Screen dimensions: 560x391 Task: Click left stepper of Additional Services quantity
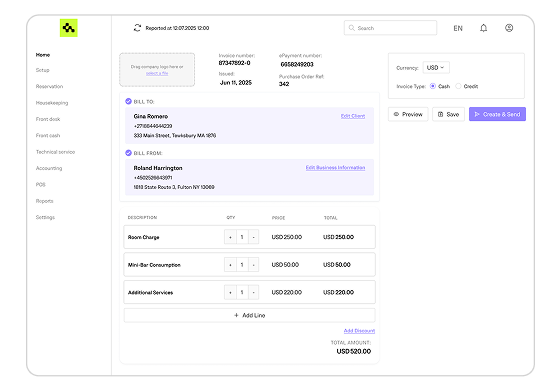(x=230, y=292)
